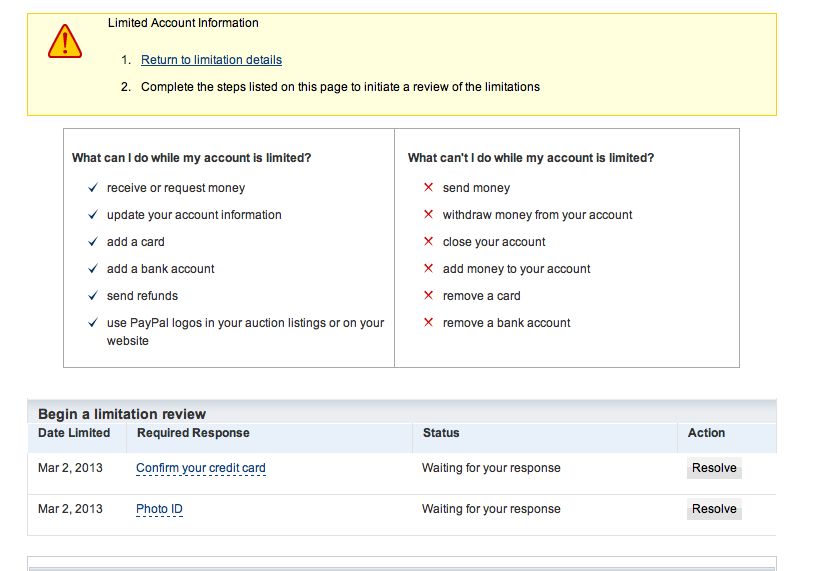Click red X beside close your account
The width and height of the screenshot is (821, 571).
[x=429, y=242]
